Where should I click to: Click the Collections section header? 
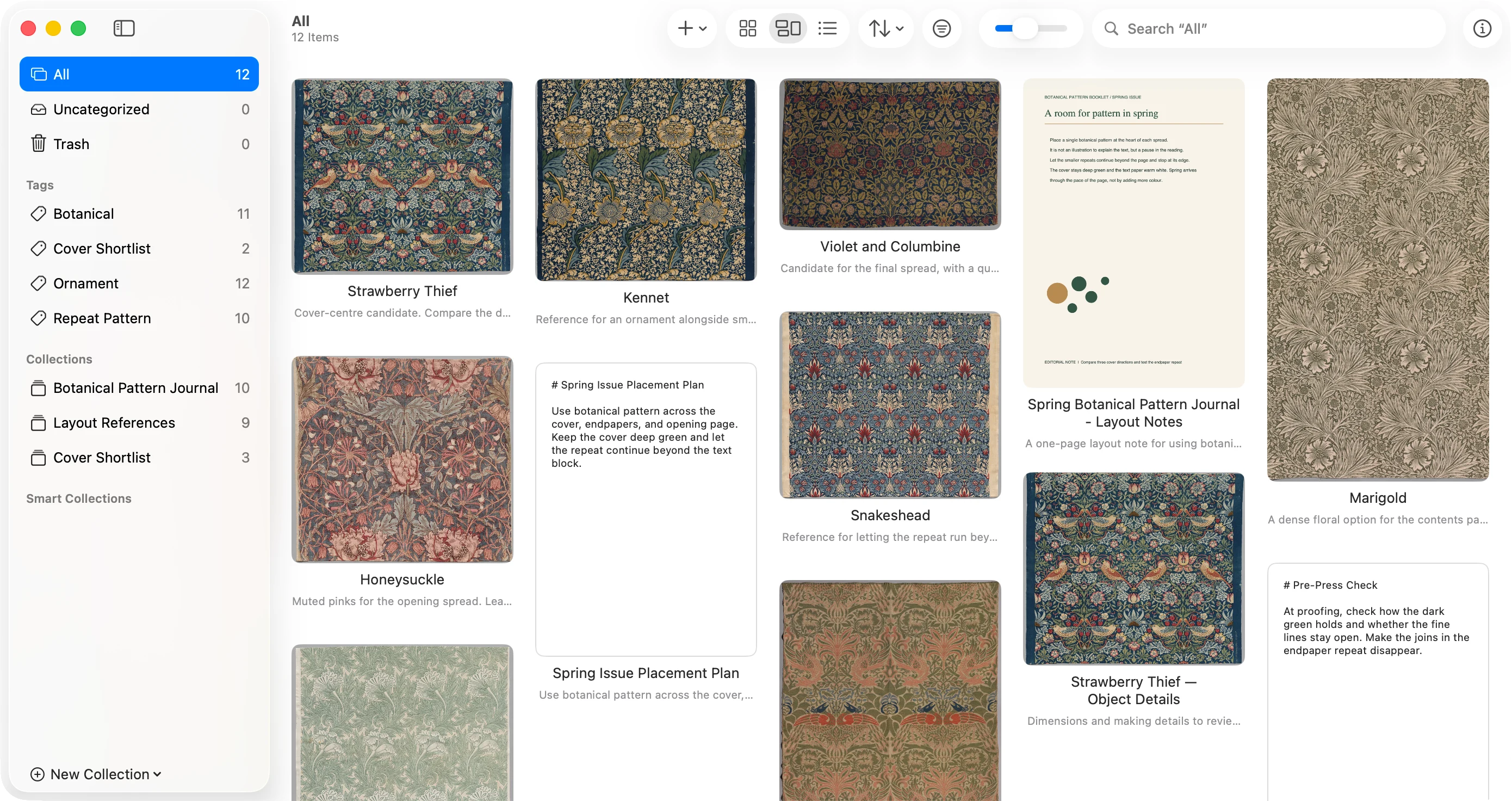(x=59, y=359)
